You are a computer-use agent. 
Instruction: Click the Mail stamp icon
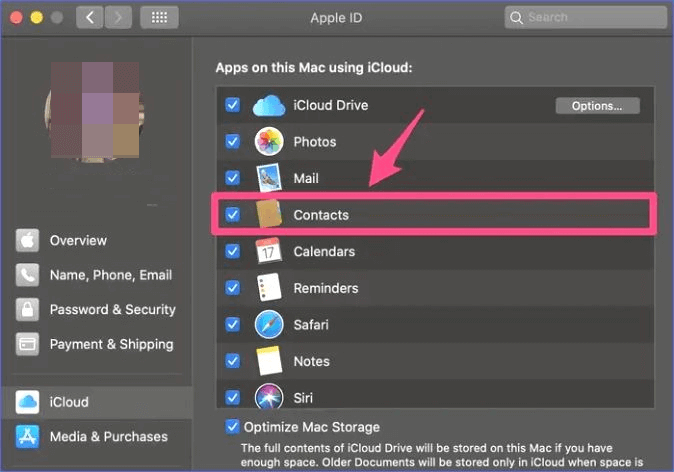click(x=269, y=178)
